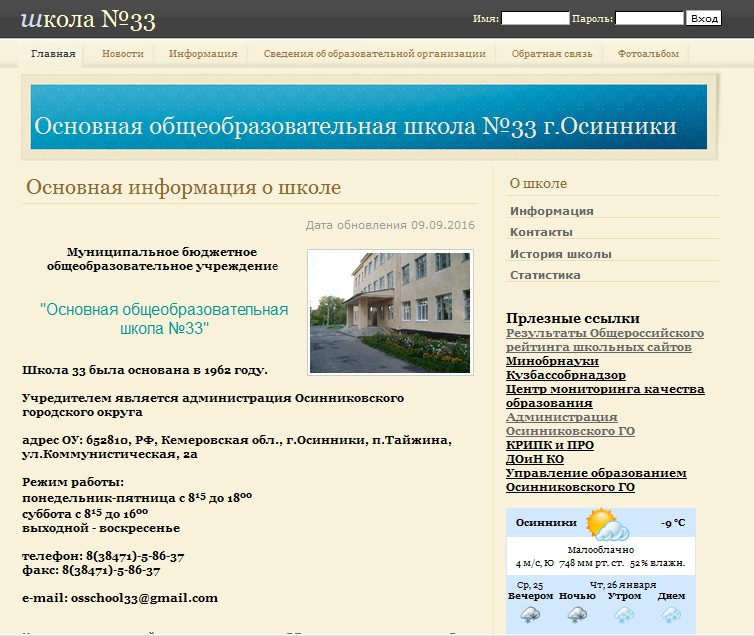Click Осинники city name in weather widget
Screen dimensions: 754x636
[546, 523]
